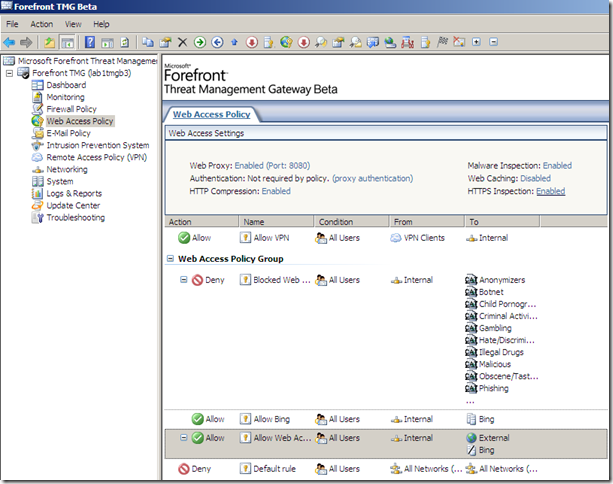Click the To column header

(x=502, y=222)
